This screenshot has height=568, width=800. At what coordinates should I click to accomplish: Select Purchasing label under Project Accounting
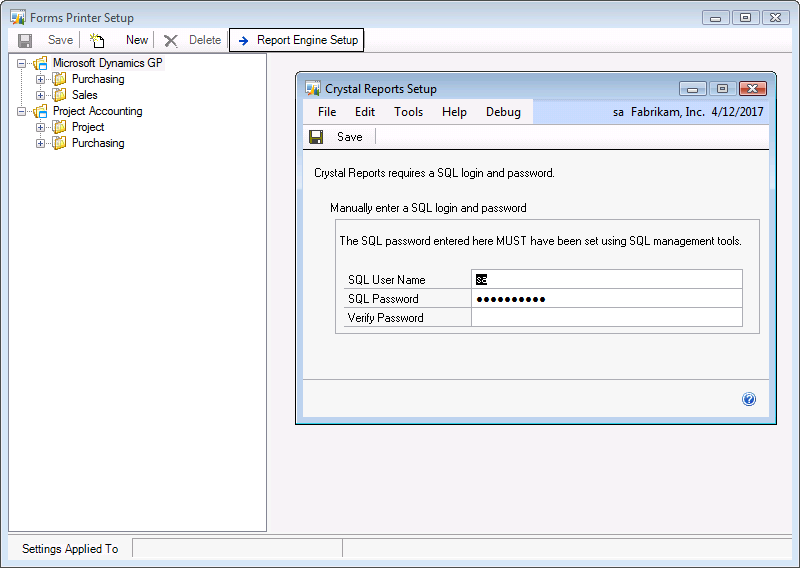(98, 143)
